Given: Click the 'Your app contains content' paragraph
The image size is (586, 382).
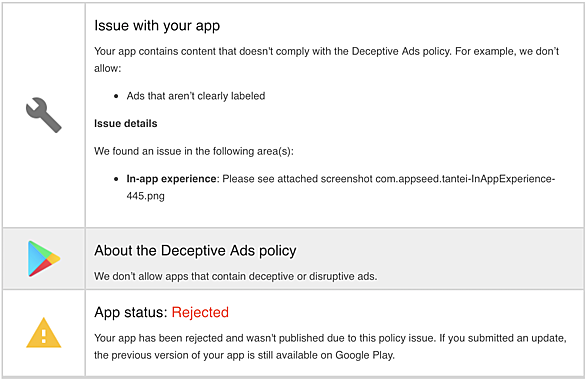Looking at the screenshot, I should pyautogui.click(x=326, y=59).
